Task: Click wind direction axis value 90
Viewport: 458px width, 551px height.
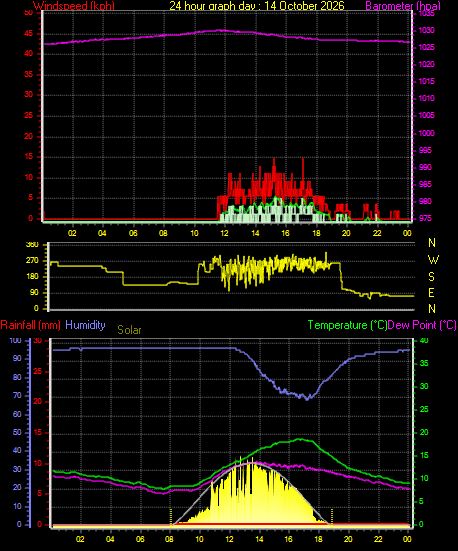Action: [34, 293]
